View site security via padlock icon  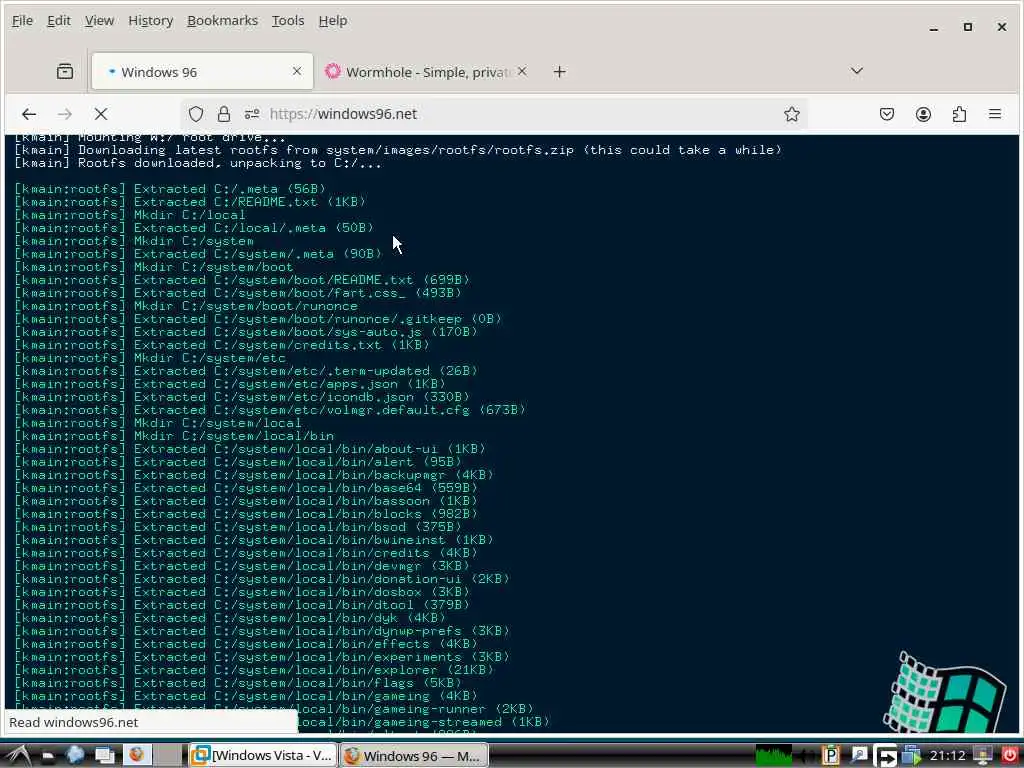click(223, 114)
